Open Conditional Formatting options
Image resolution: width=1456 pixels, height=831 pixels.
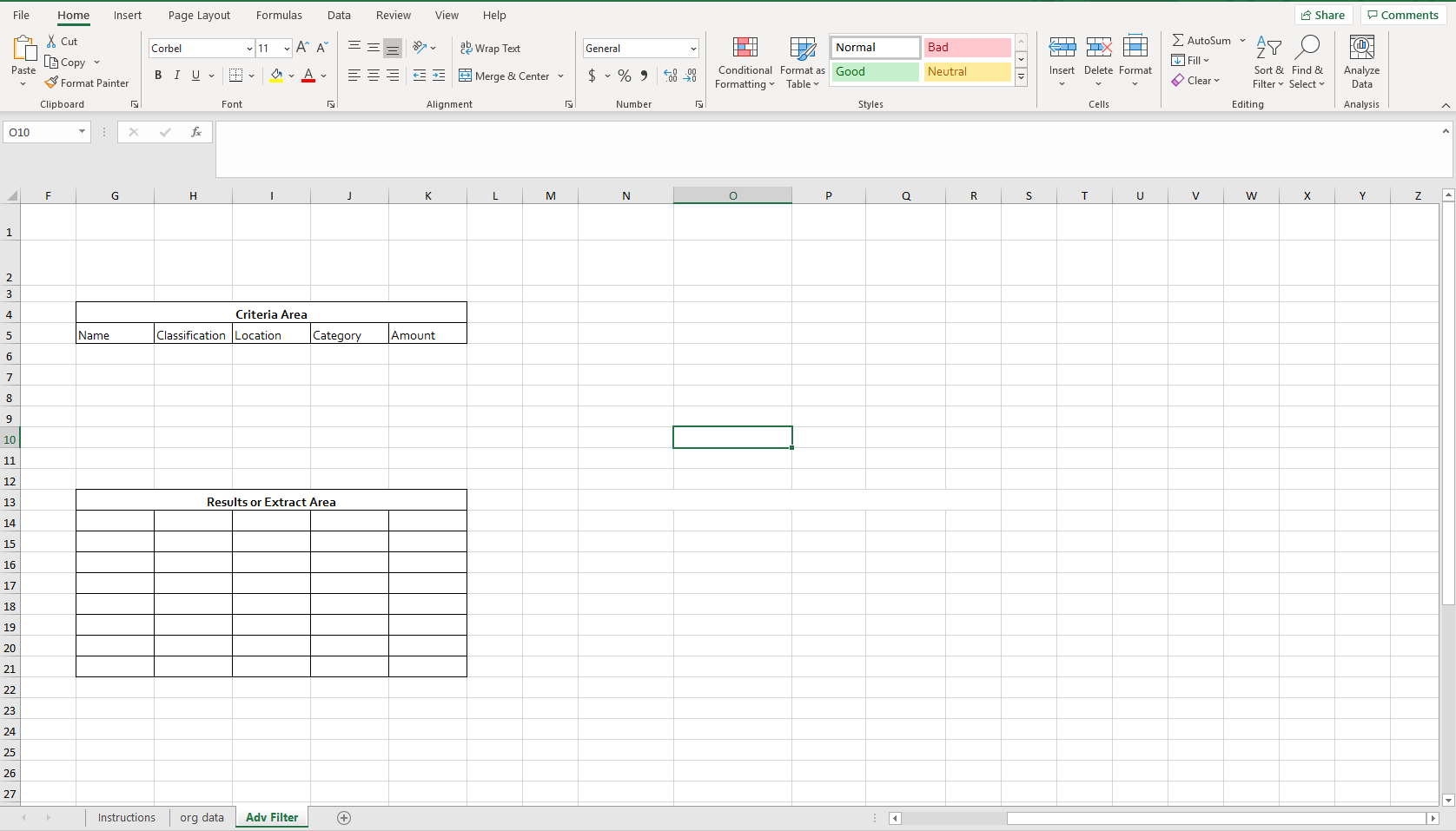point(745,63)
